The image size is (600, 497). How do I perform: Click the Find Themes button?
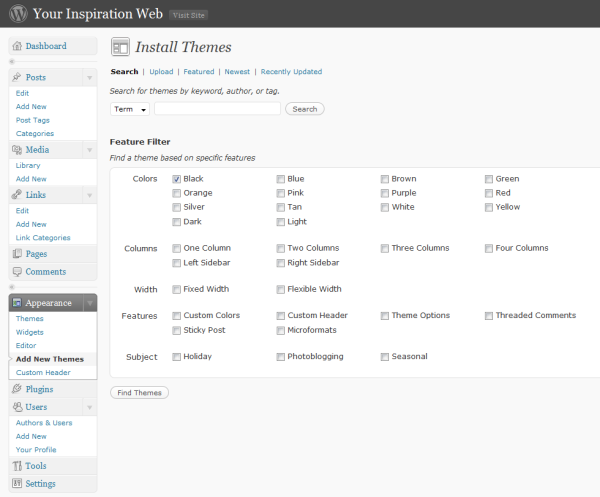[x=139, y=393]
